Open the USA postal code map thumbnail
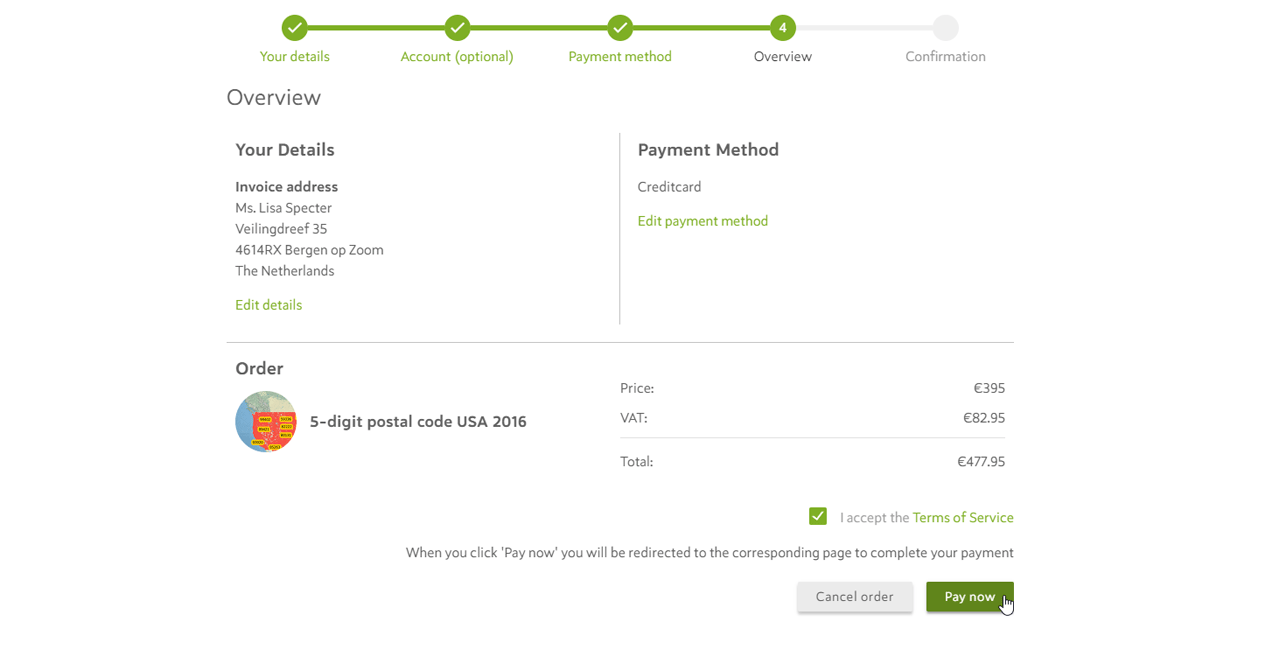 [266, 421]
